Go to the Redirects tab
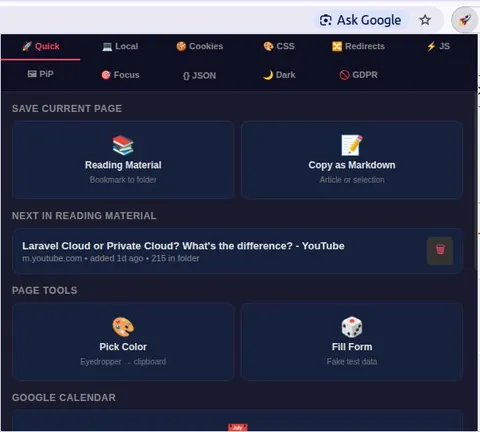 [x=358, y=46]
